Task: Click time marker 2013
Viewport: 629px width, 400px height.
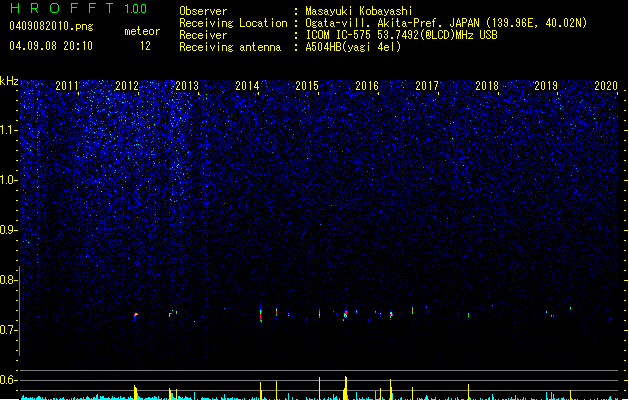Action: coord(187,86)
